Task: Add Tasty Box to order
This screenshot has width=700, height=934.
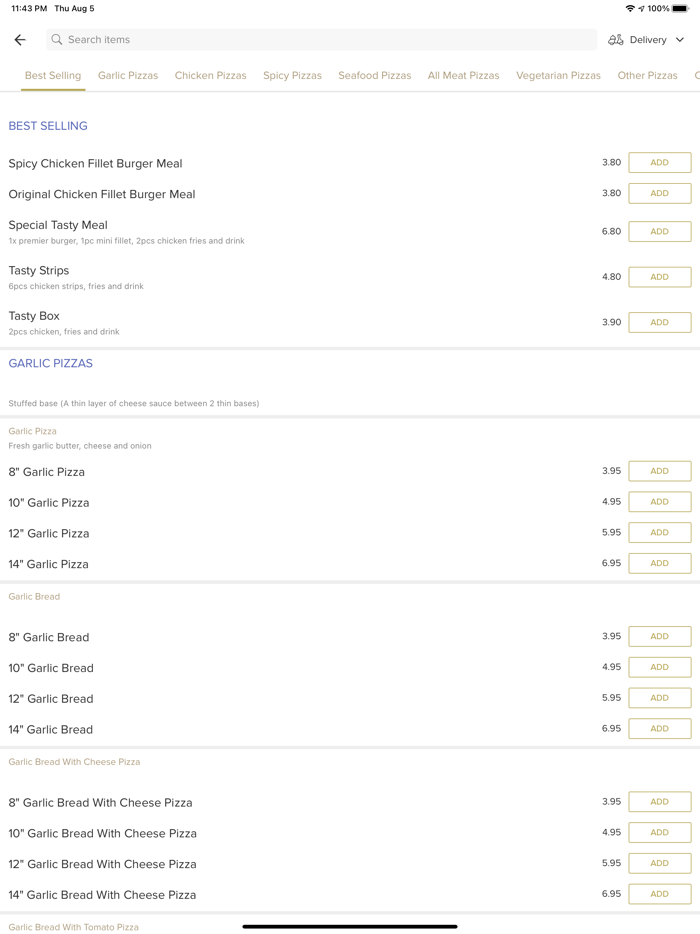Action: point(659,322)
